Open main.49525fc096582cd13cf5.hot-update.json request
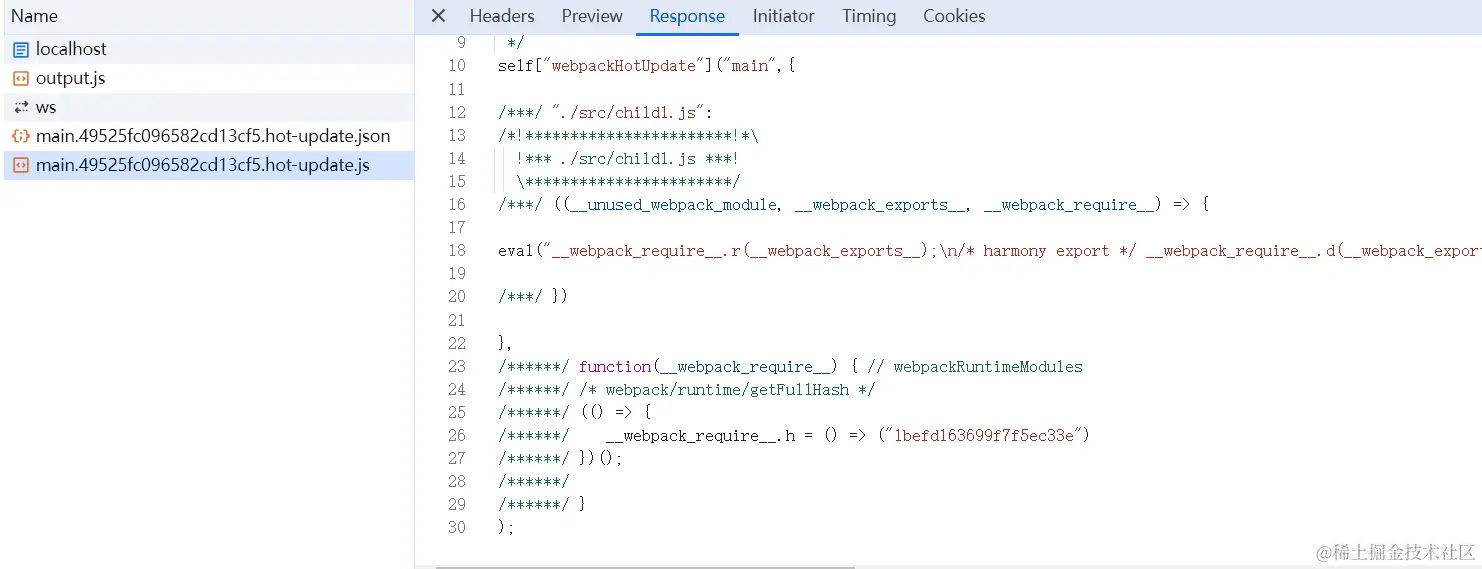Viewport: 1482px width, 569px height. (207, 136)
